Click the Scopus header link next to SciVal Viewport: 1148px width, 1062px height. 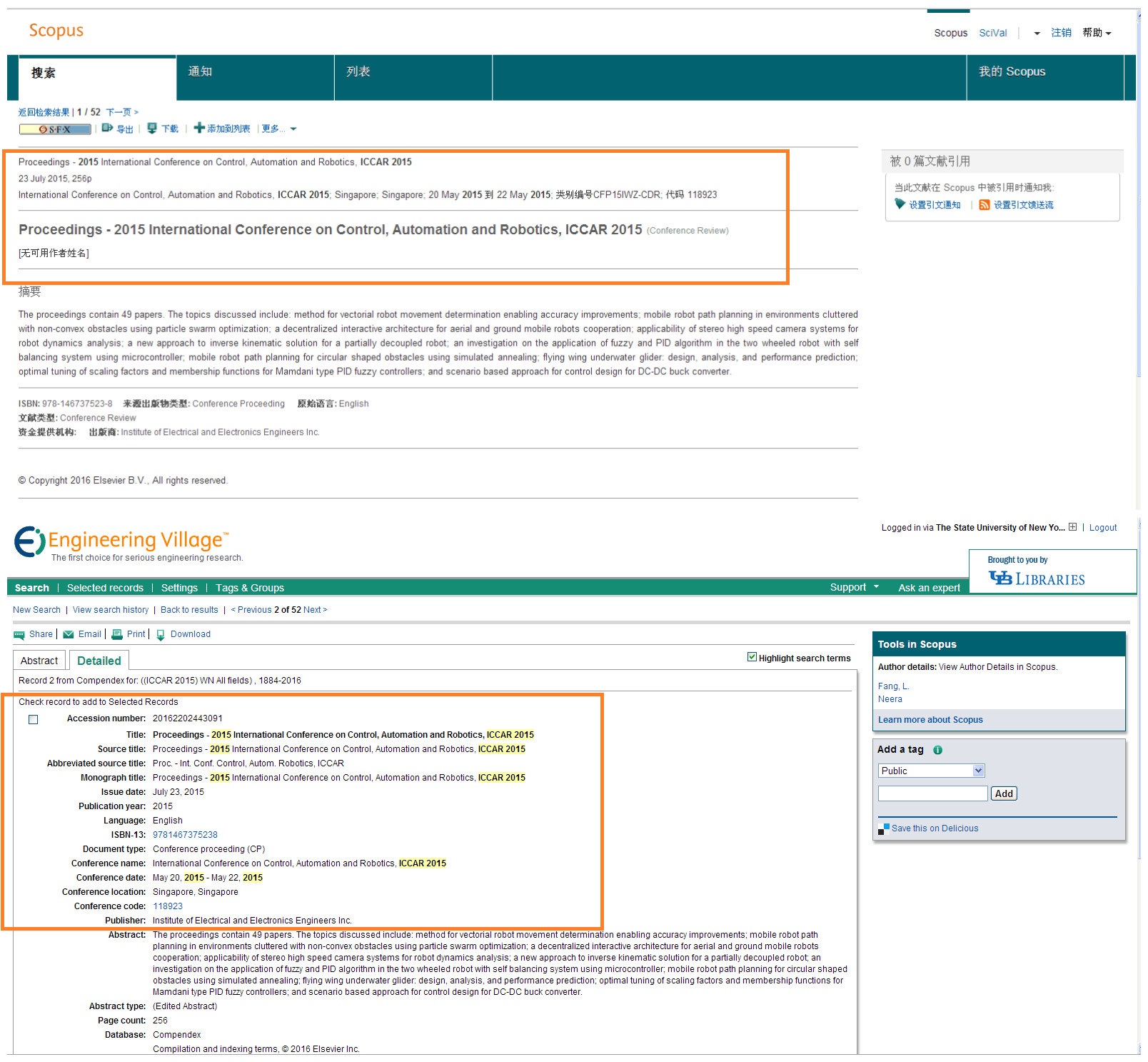click(x=950, y=33)
